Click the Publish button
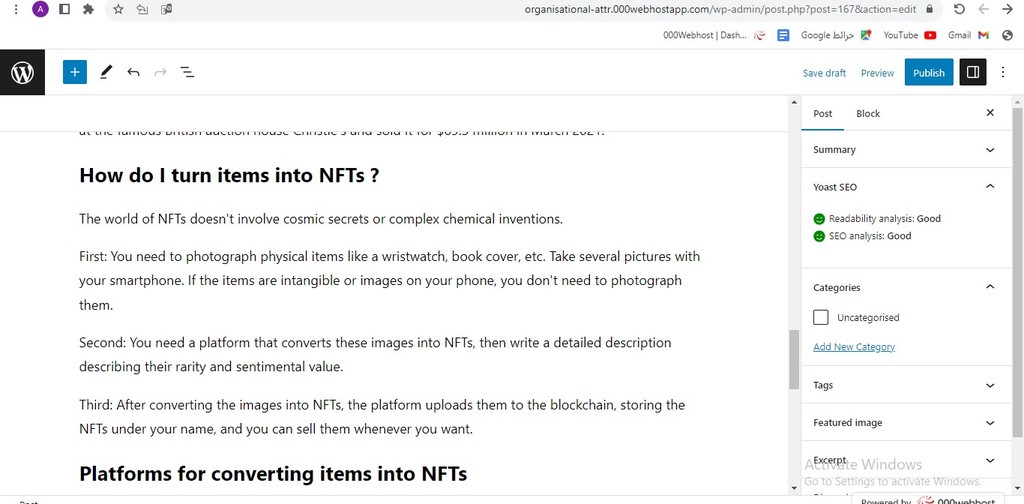The width and height of the screenshot is (1024, 504). [929, 72]
